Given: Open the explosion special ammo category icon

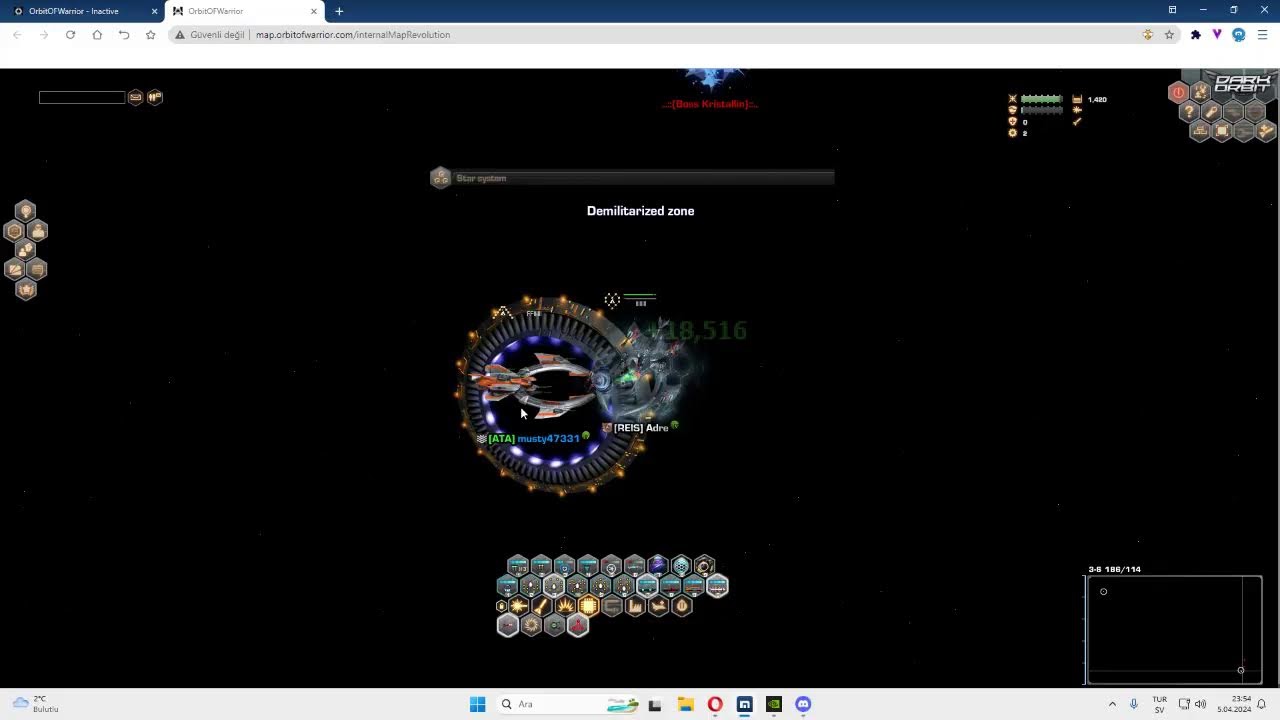Looking at the screenshot, I should pos(565,605).
